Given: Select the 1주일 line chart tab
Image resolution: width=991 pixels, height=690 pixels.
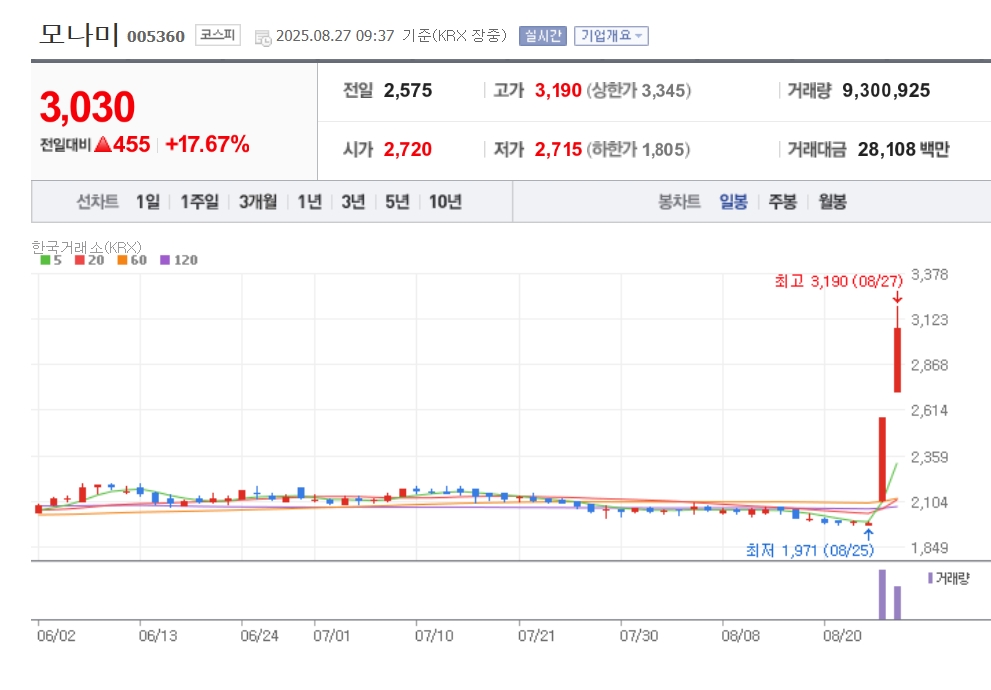Looking at the screenshot, I should (x=200, y=202).
